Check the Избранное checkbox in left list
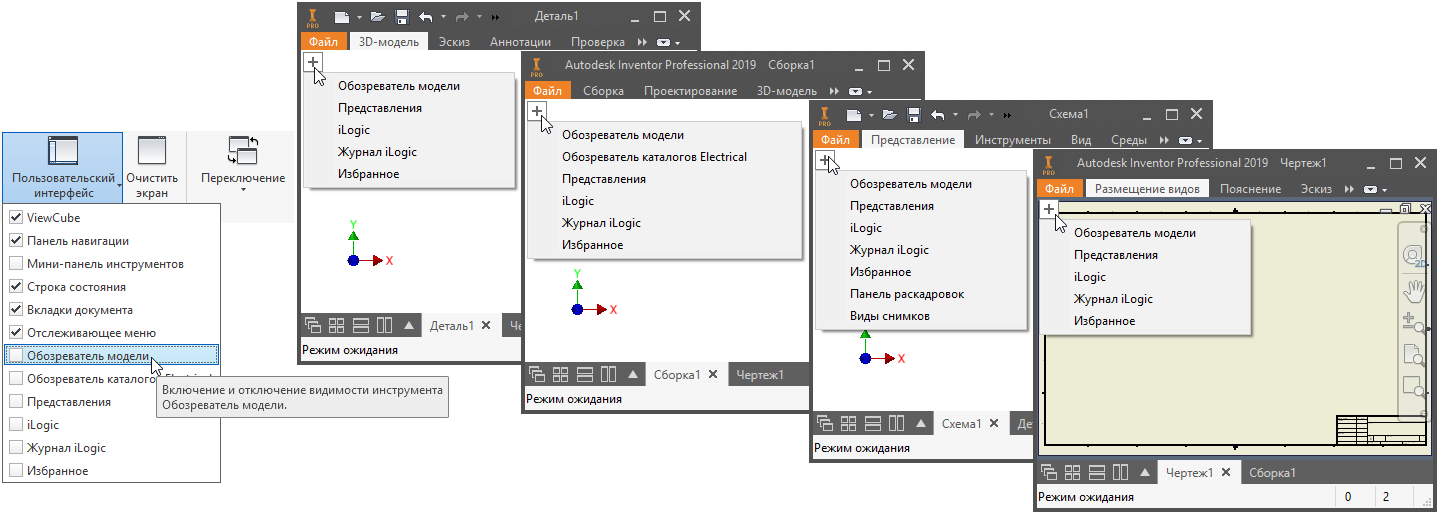The height and width of the screenshot is (512, 1437). (16, 470)
